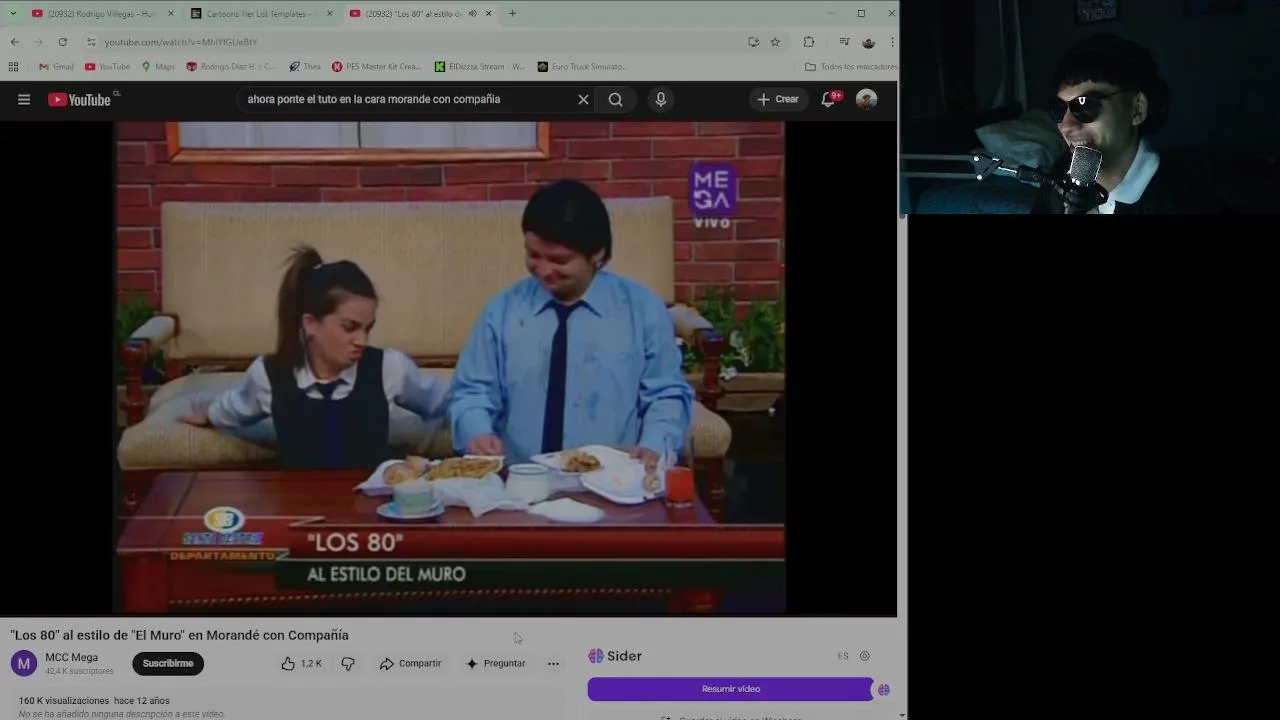Open the YouTube bookmark
Viewport: 1280px width, 720px height.
107,67
